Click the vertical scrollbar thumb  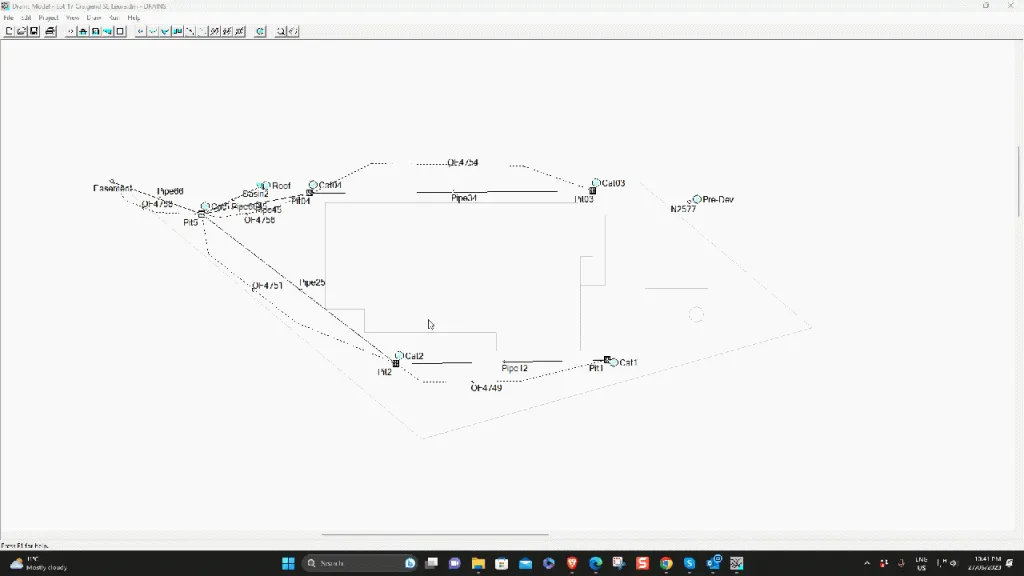(1019, 182)
